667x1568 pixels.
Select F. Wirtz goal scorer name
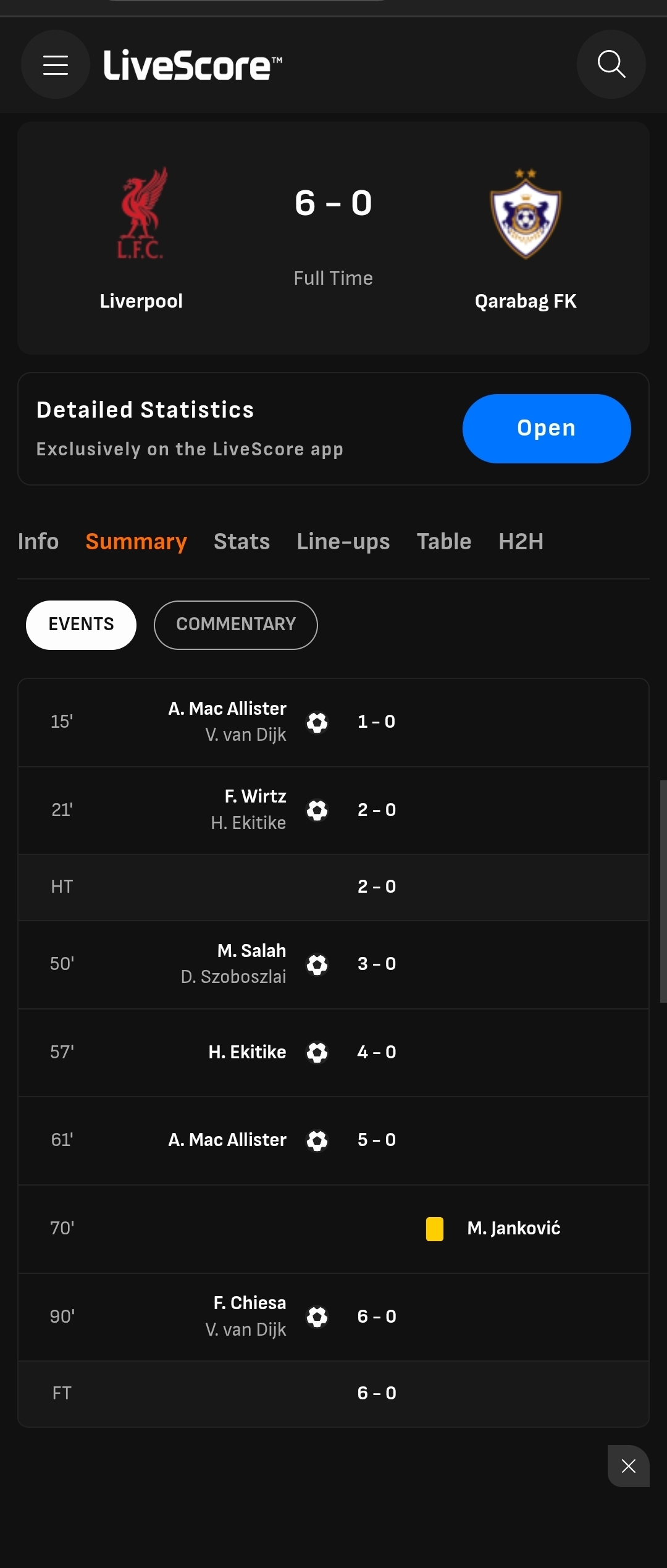pyautogui.click(x=255, y=796)
